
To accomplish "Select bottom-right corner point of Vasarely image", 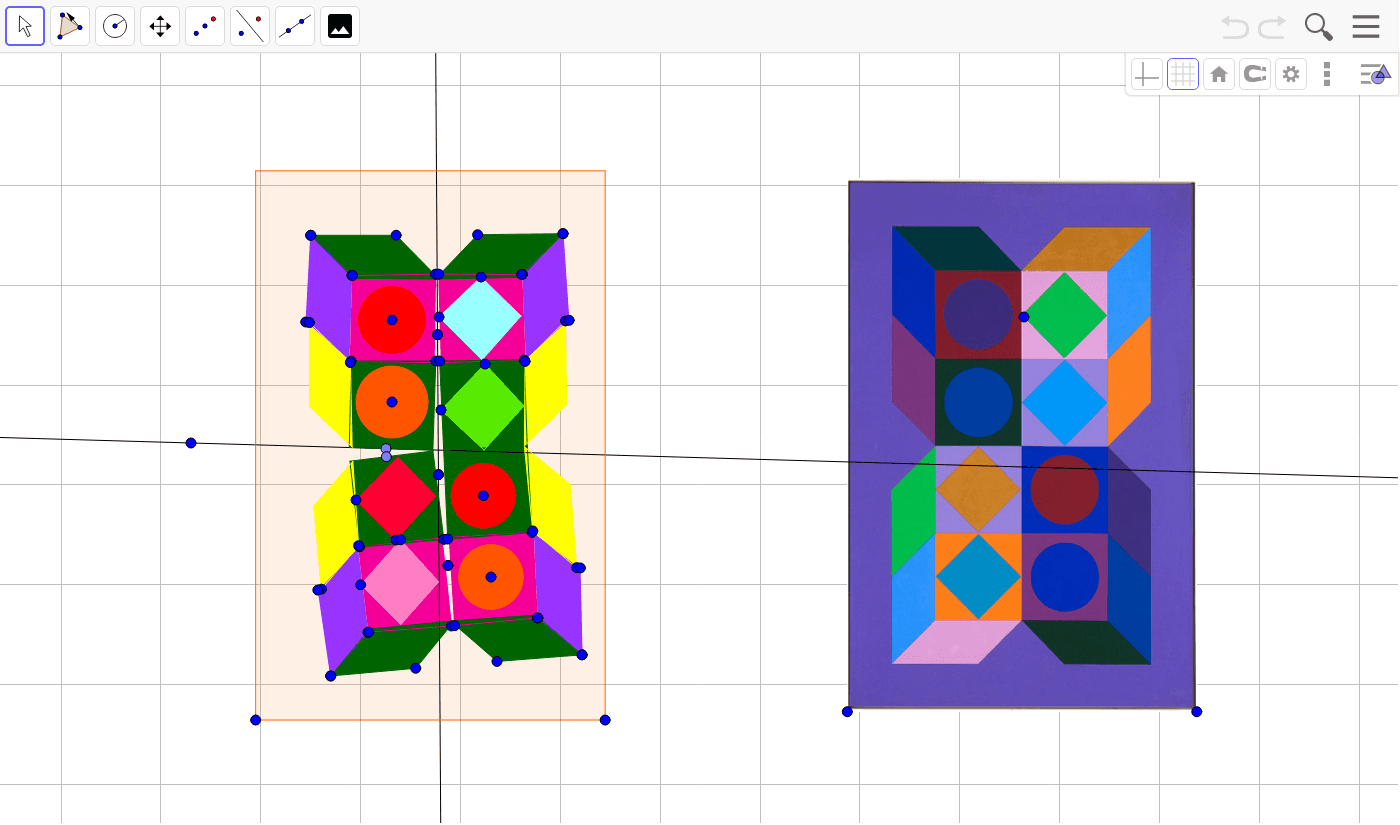I will click(x=1197, y=712).
